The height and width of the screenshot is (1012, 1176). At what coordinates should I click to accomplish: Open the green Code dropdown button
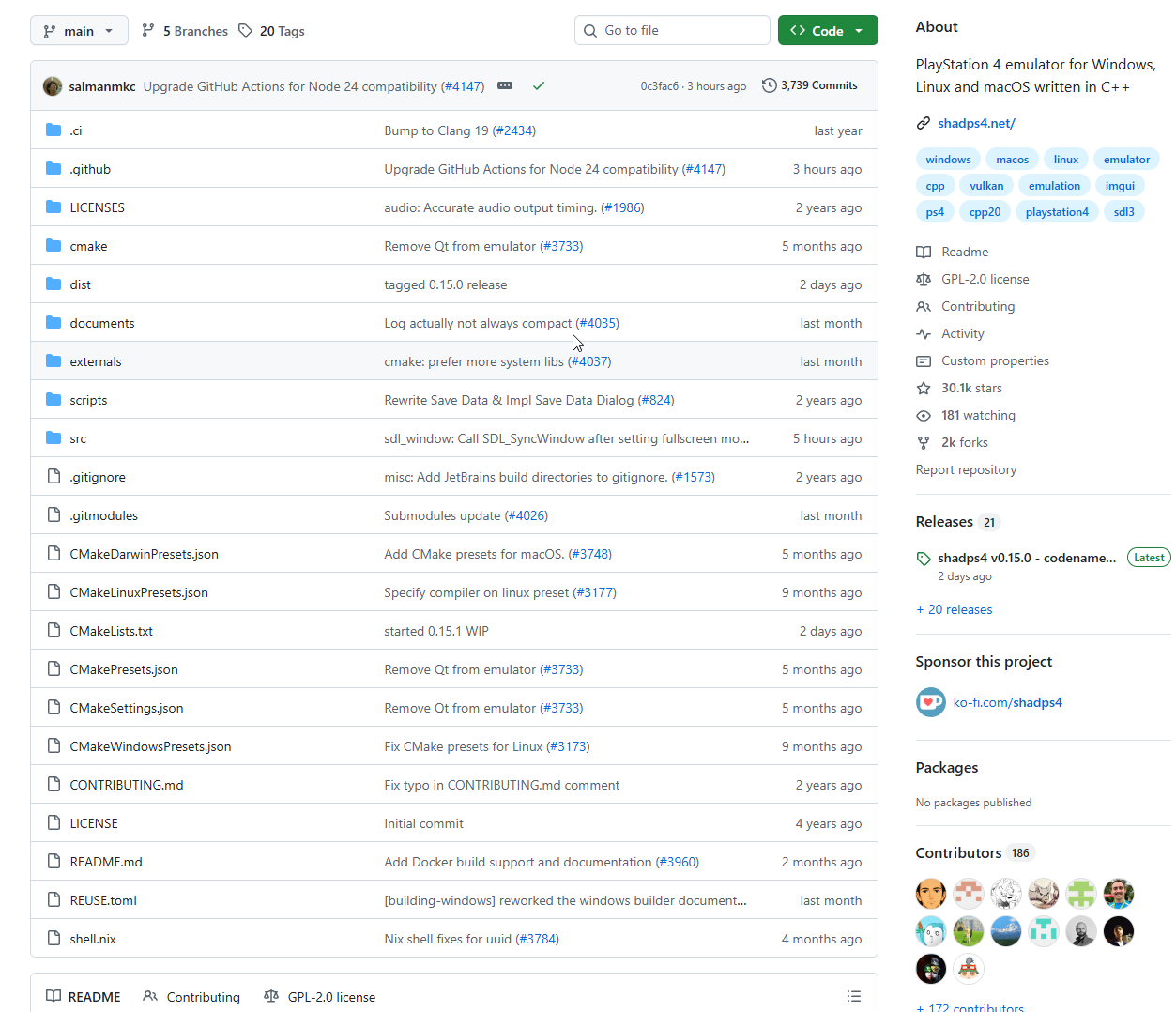(x=828, y=30)
